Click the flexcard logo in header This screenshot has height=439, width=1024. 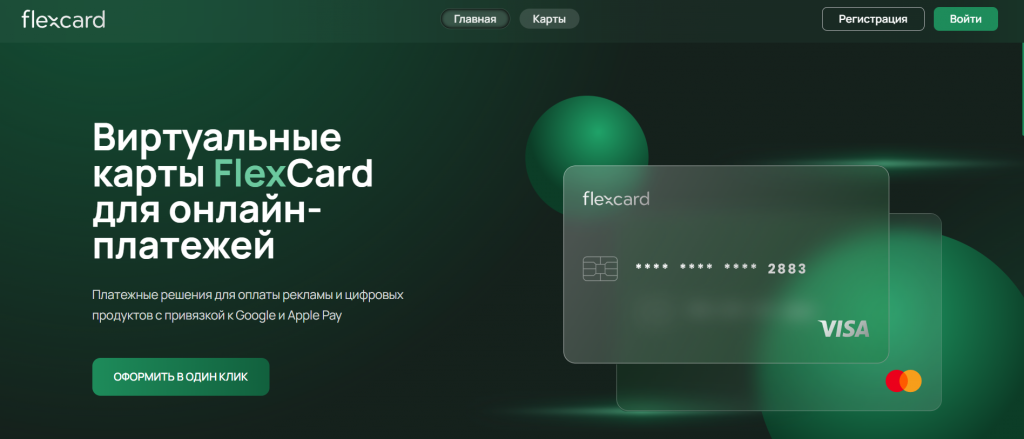coord(63,20)
